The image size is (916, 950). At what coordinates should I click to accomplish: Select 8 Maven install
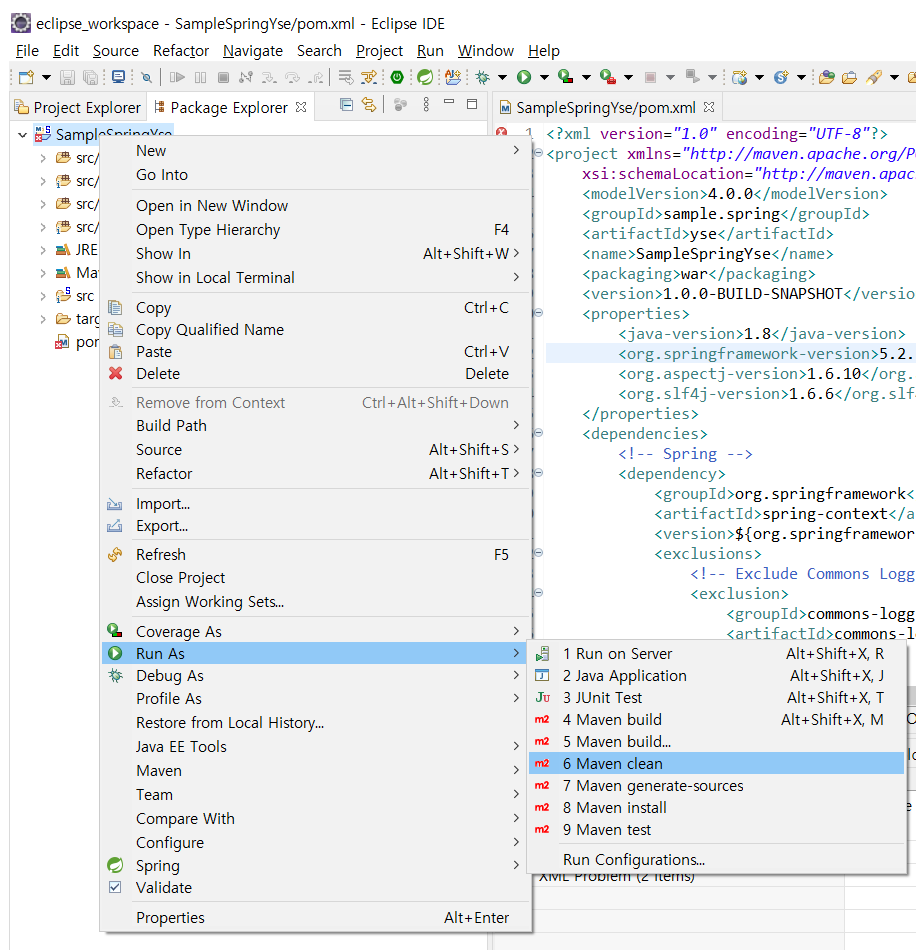717,808
